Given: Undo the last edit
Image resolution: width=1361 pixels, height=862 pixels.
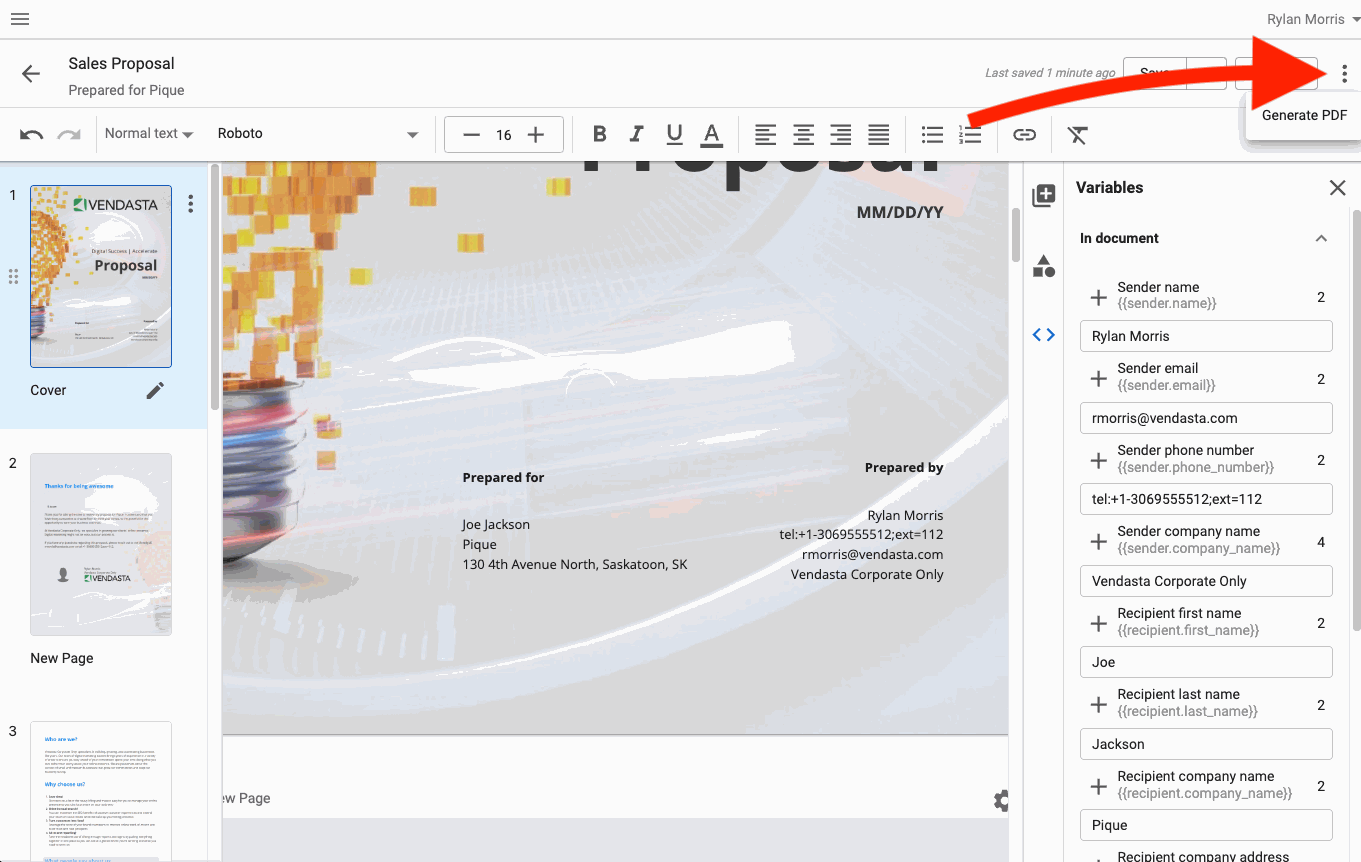Looking at the screenshot, I should tap(31, 135).
